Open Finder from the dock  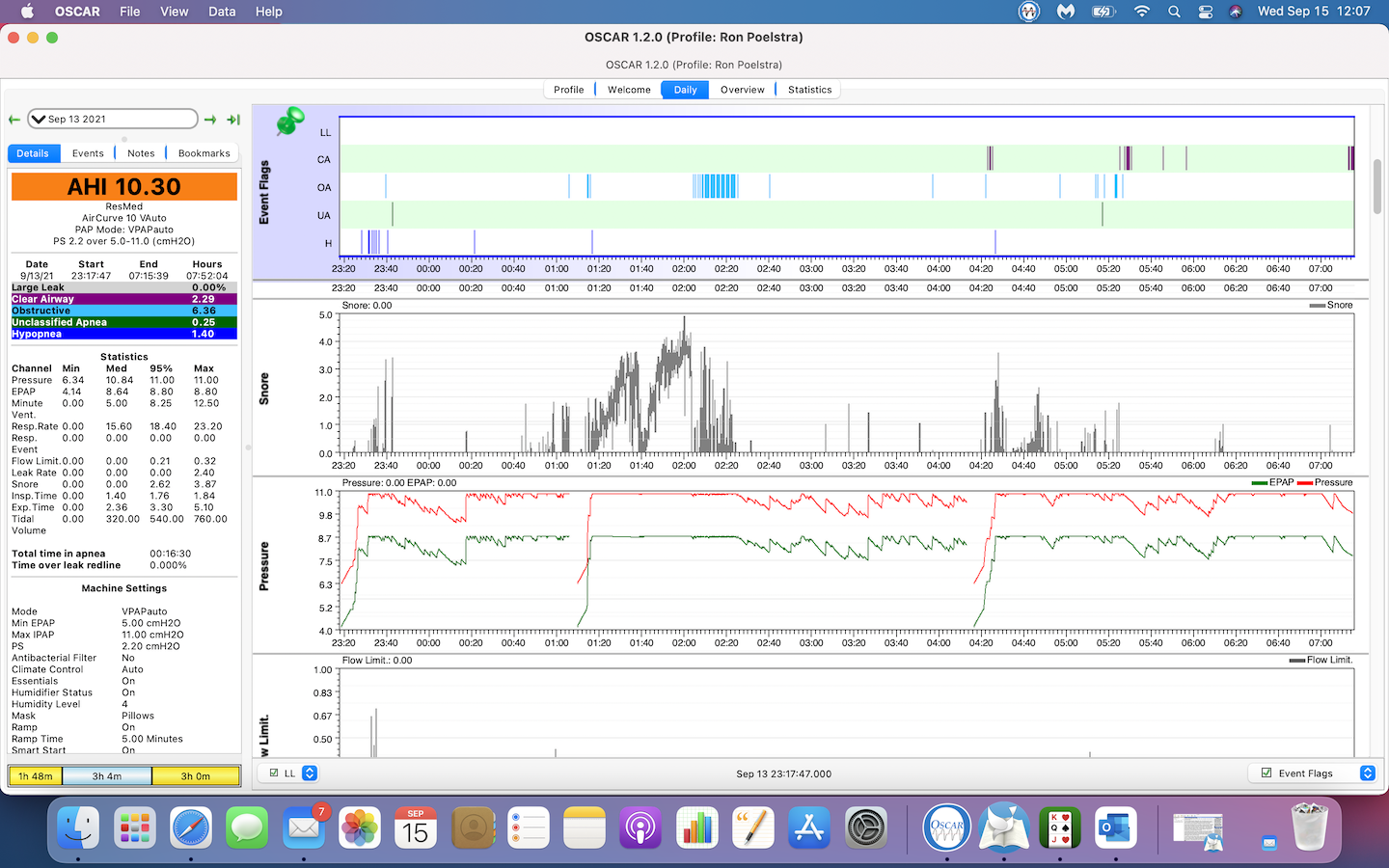[x=78, y=827]
